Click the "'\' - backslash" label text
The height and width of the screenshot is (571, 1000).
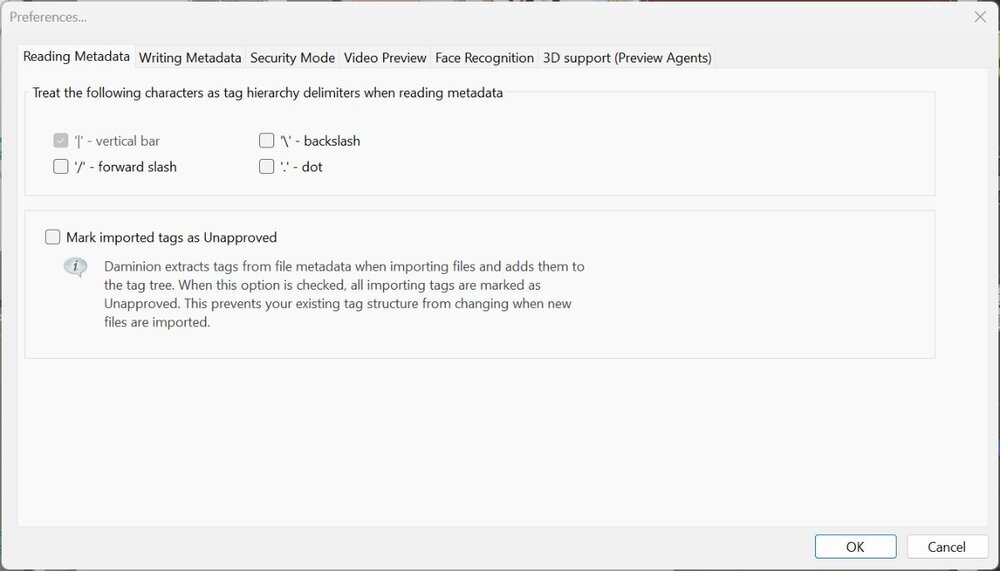coord(320,141)
